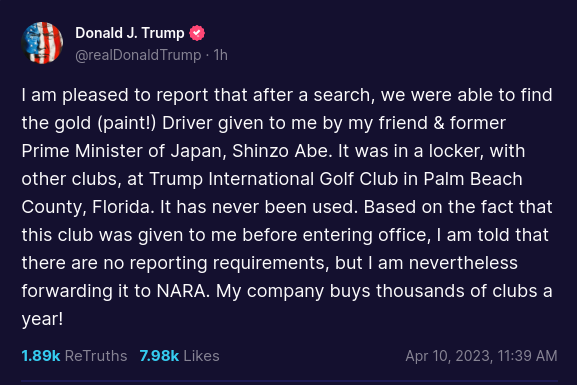The width and height of the screenshot is (577, 385).
Task: Click the sentence It has never been used
Action: (259, 207)
